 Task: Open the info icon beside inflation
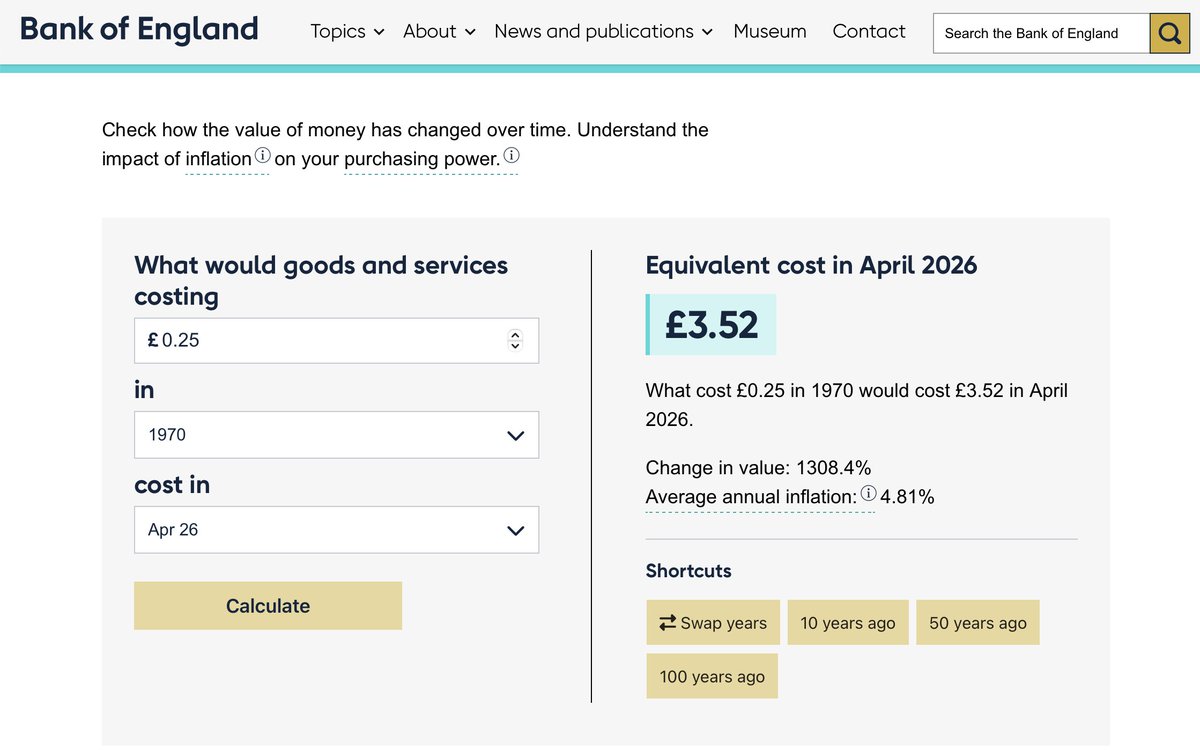(262, 156)
